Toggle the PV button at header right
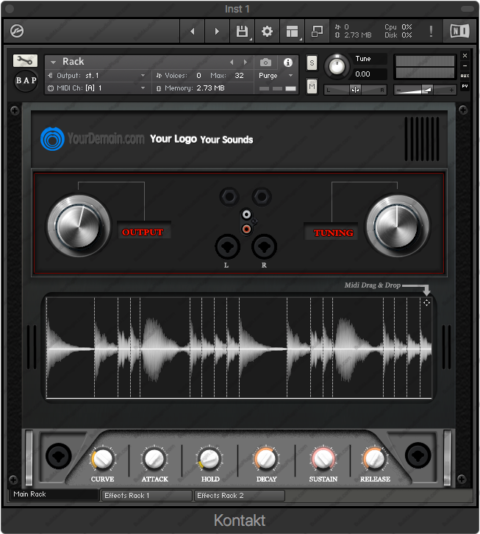The width and height of the screenshot is (480, 534). (465, 86)
